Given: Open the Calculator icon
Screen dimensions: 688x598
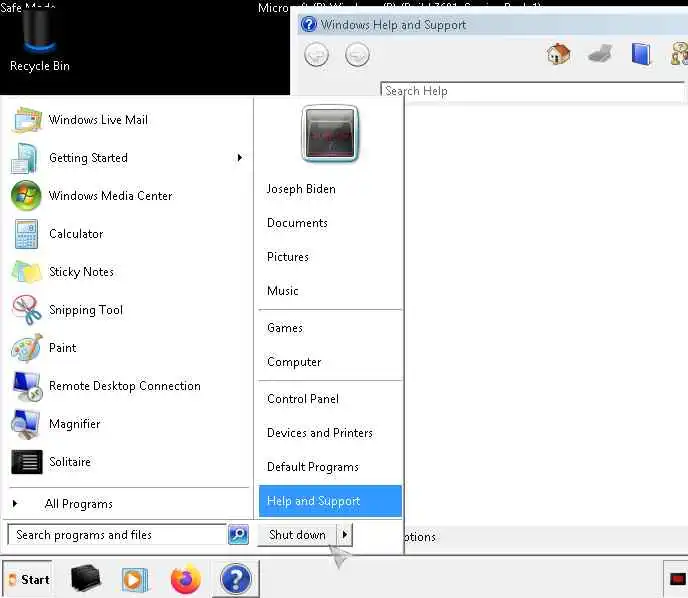Looking at the screenshot, I should pos(26,234).
